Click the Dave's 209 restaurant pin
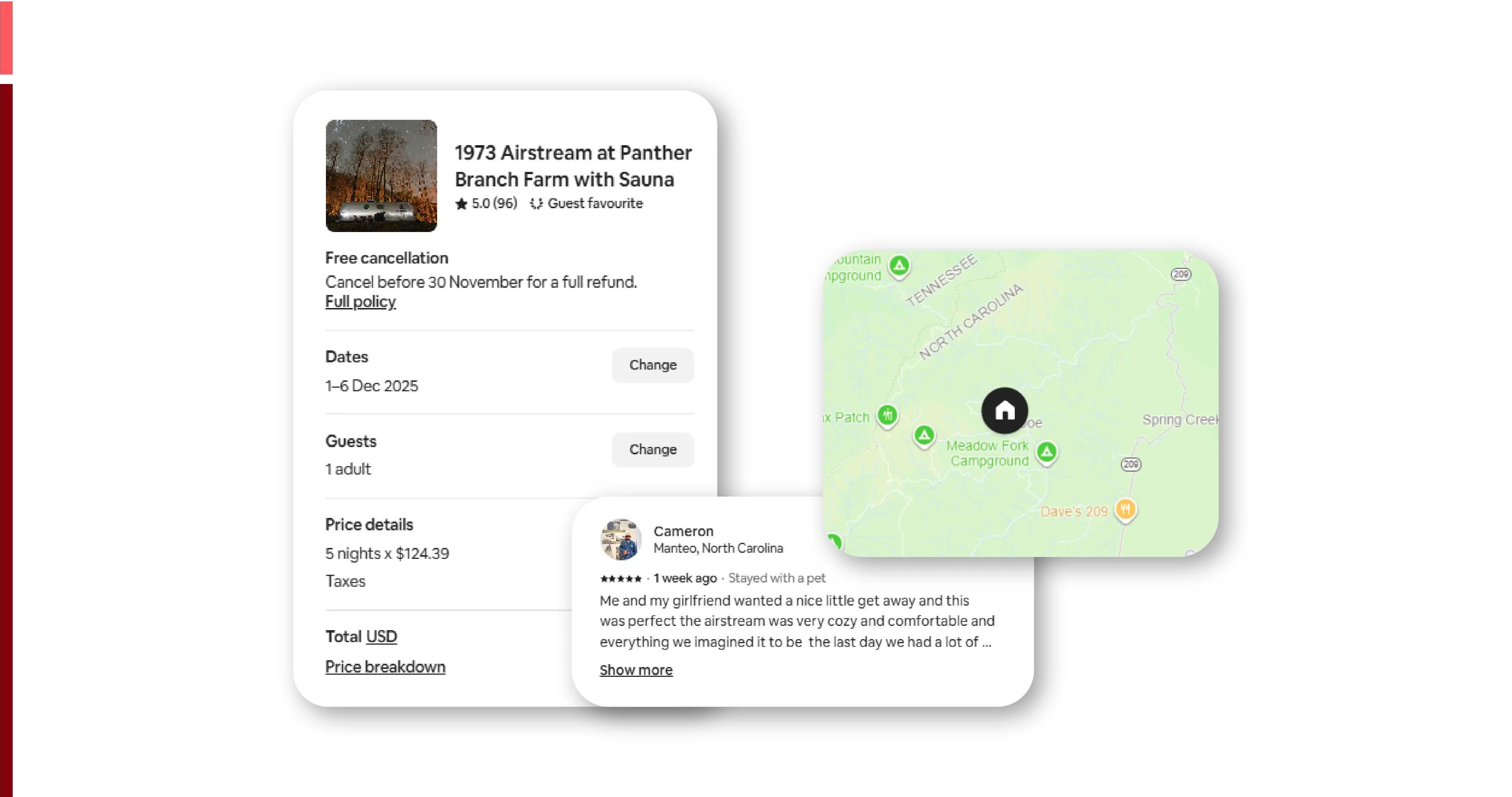The height and width of the screenshot is (797, 1512). (x=1125, y=509)
